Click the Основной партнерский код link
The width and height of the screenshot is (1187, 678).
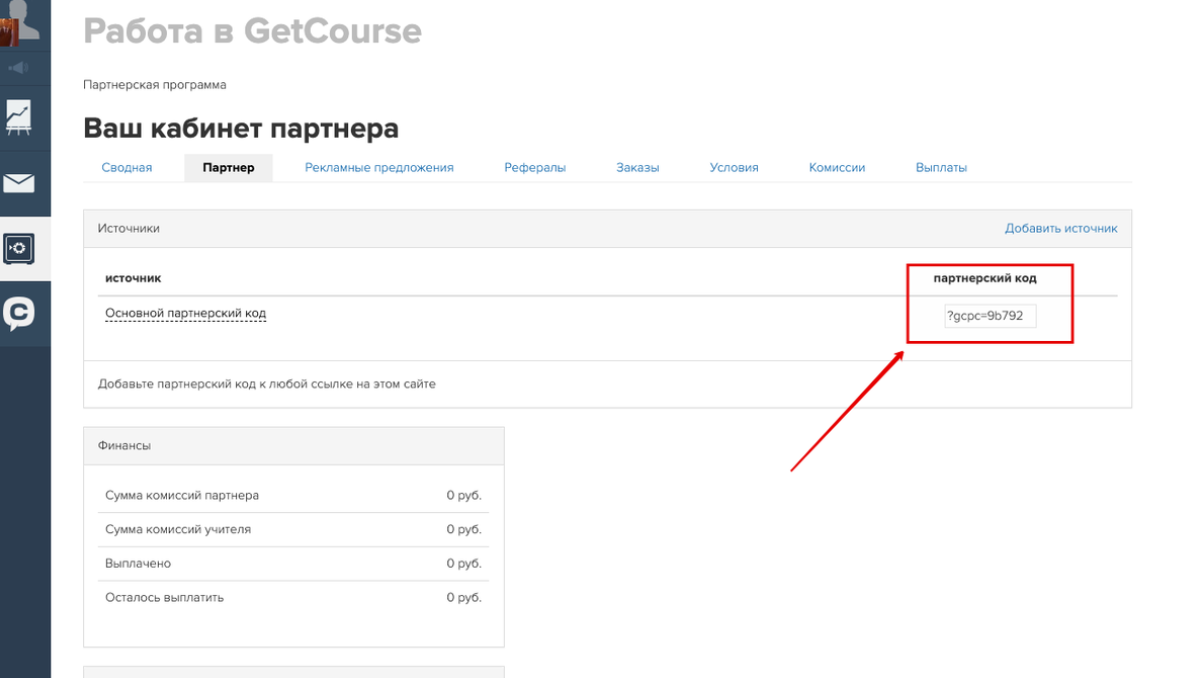pyautogui.click(x=185, y=313)
